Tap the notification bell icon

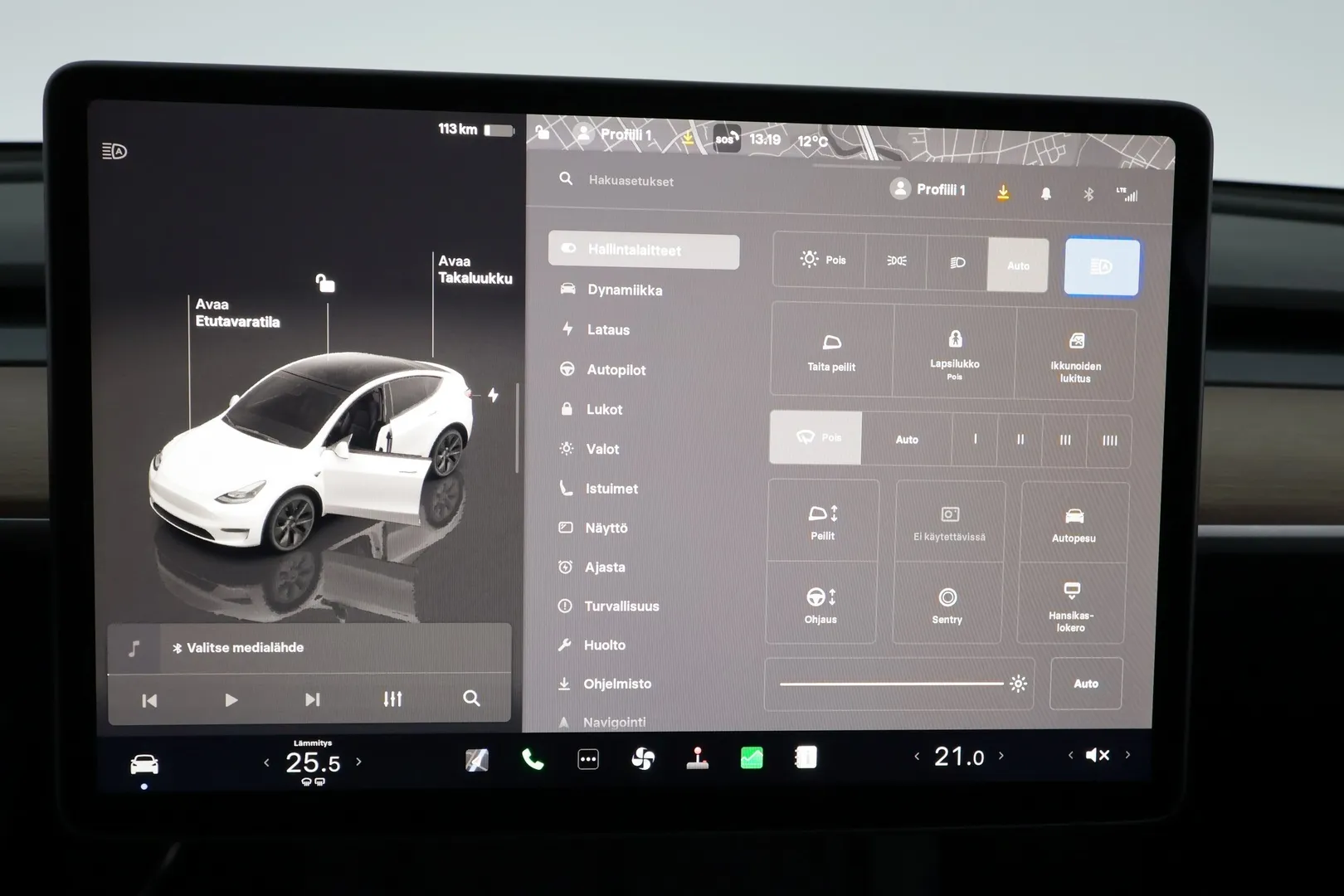1046,194
